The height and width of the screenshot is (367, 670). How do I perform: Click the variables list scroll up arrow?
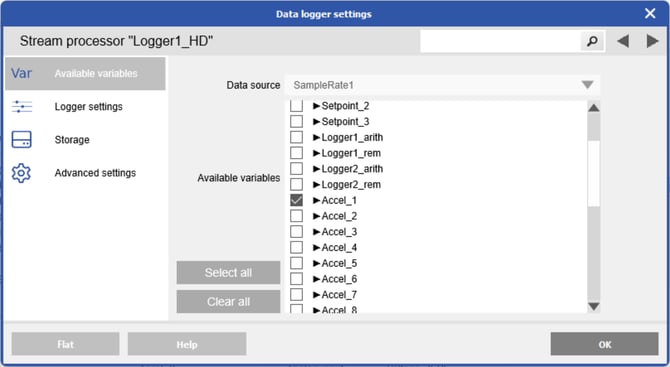pos(594,107)
